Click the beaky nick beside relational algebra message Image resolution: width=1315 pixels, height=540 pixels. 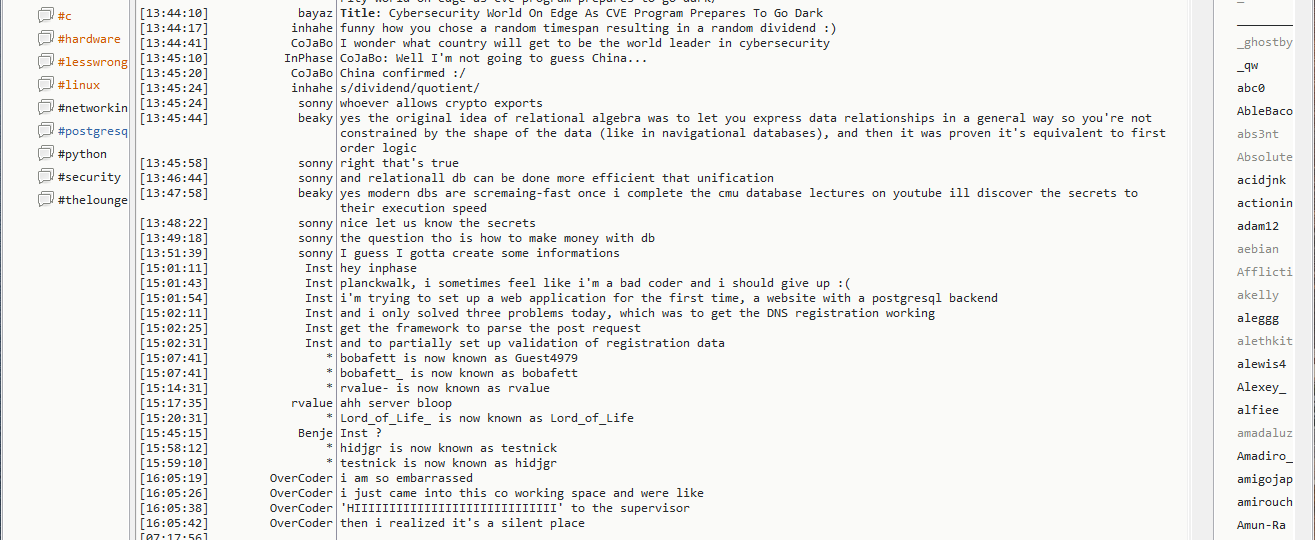tap(315, 118)
